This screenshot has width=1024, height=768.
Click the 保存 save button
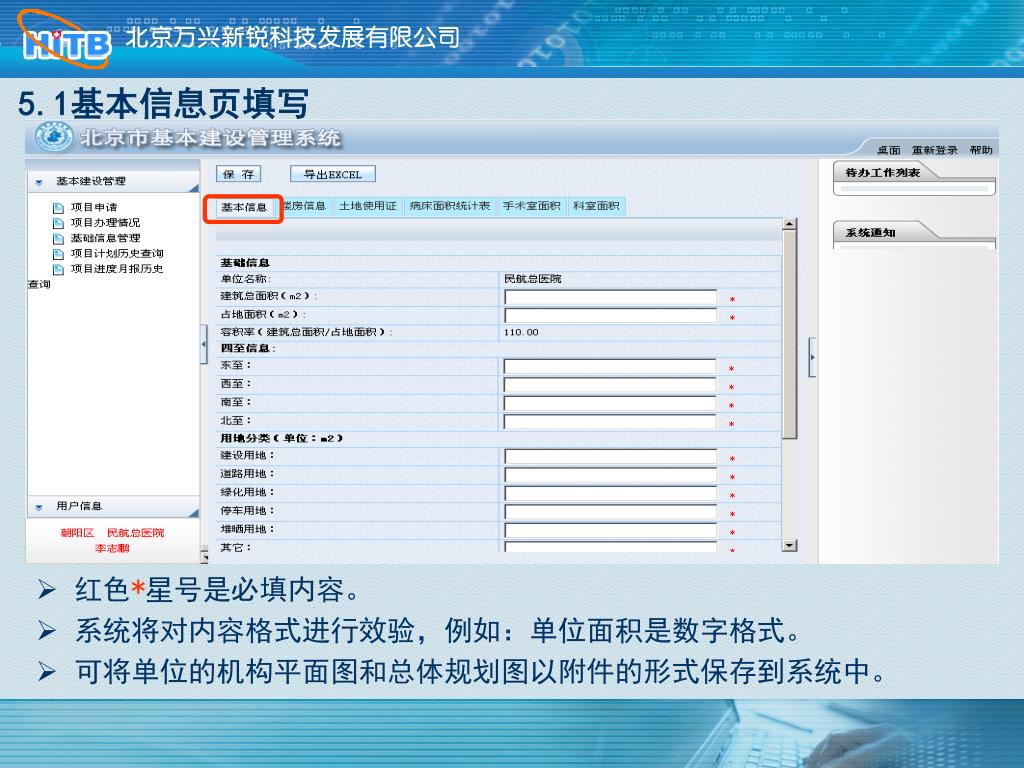pos(238,174)
